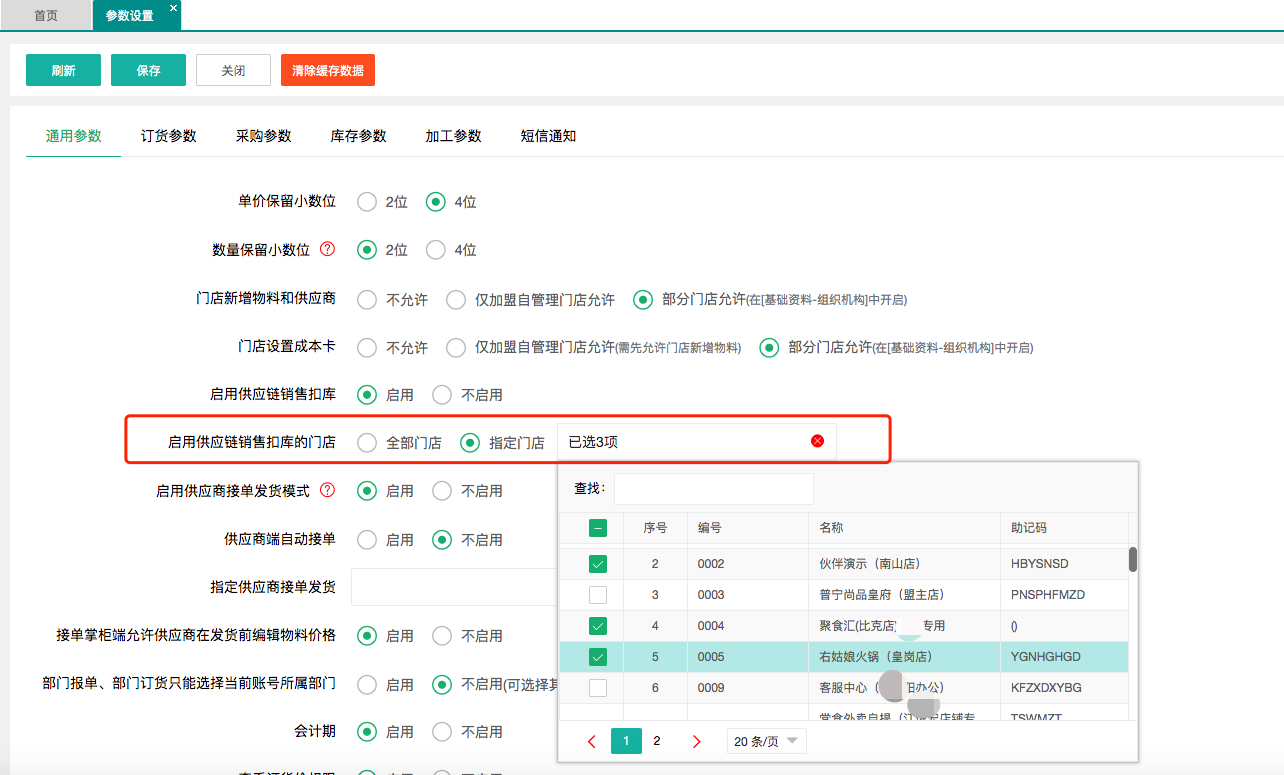Select 不启用 for 启用供应商接单发货模式

click(x=442, y=490)
